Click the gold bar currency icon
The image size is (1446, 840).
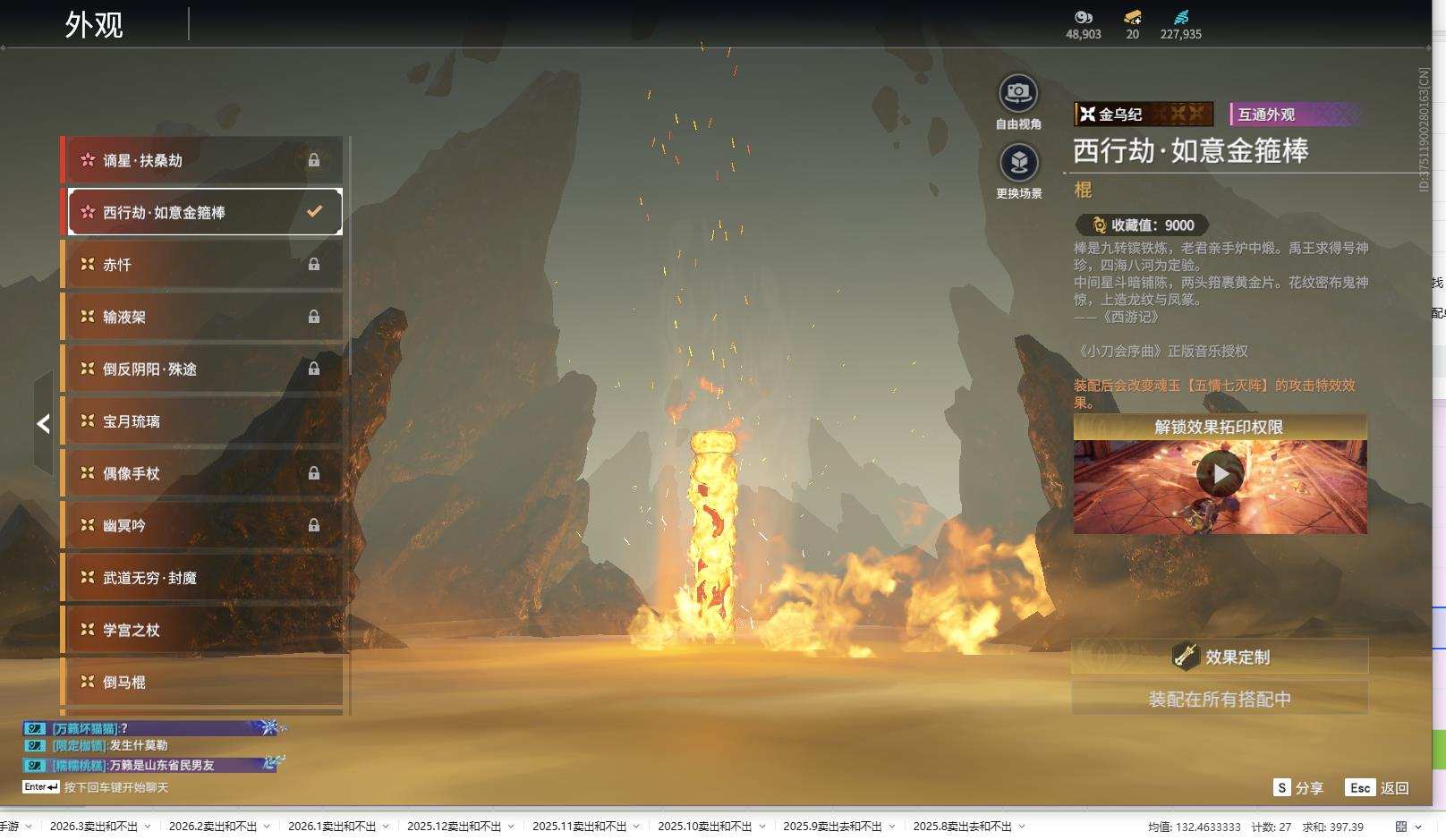(x=1132, y=17)
